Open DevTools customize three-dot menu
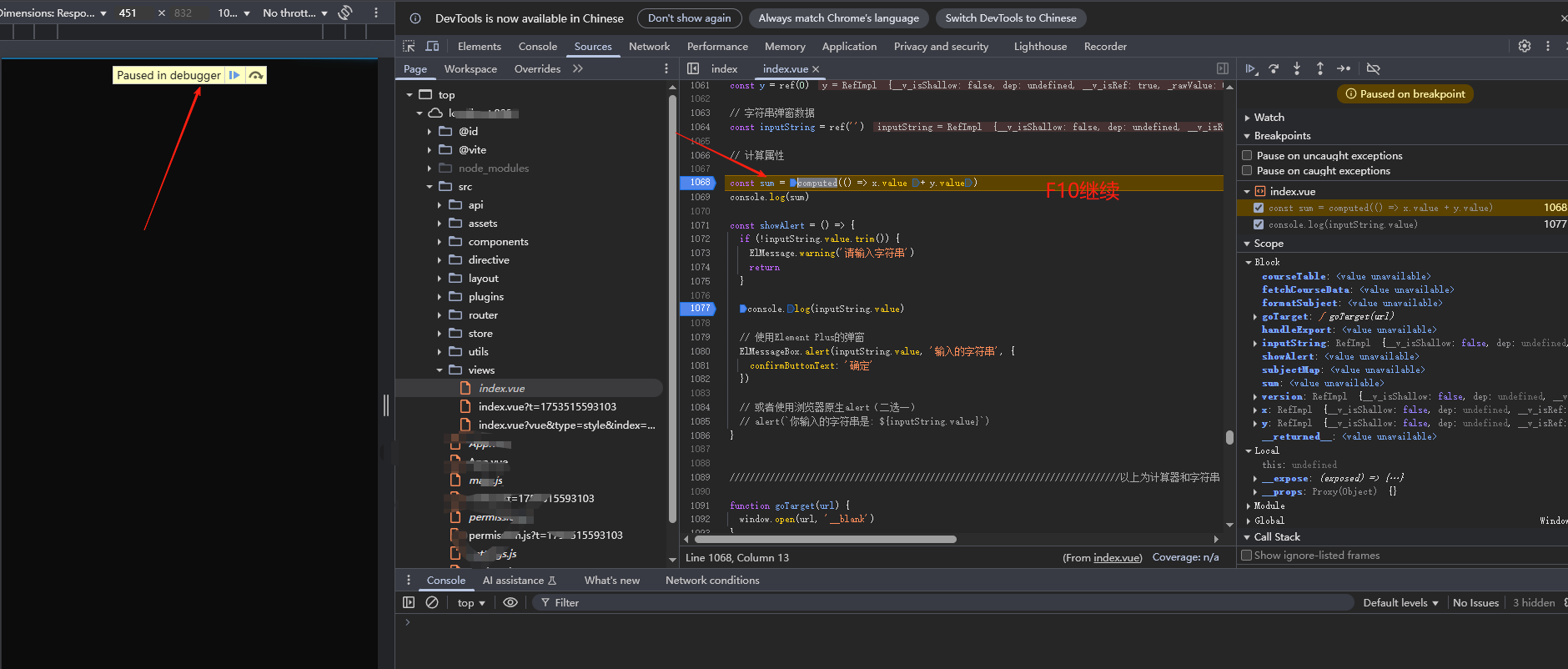Viewport: 1568px width, 669px height. coord(1548,46)
